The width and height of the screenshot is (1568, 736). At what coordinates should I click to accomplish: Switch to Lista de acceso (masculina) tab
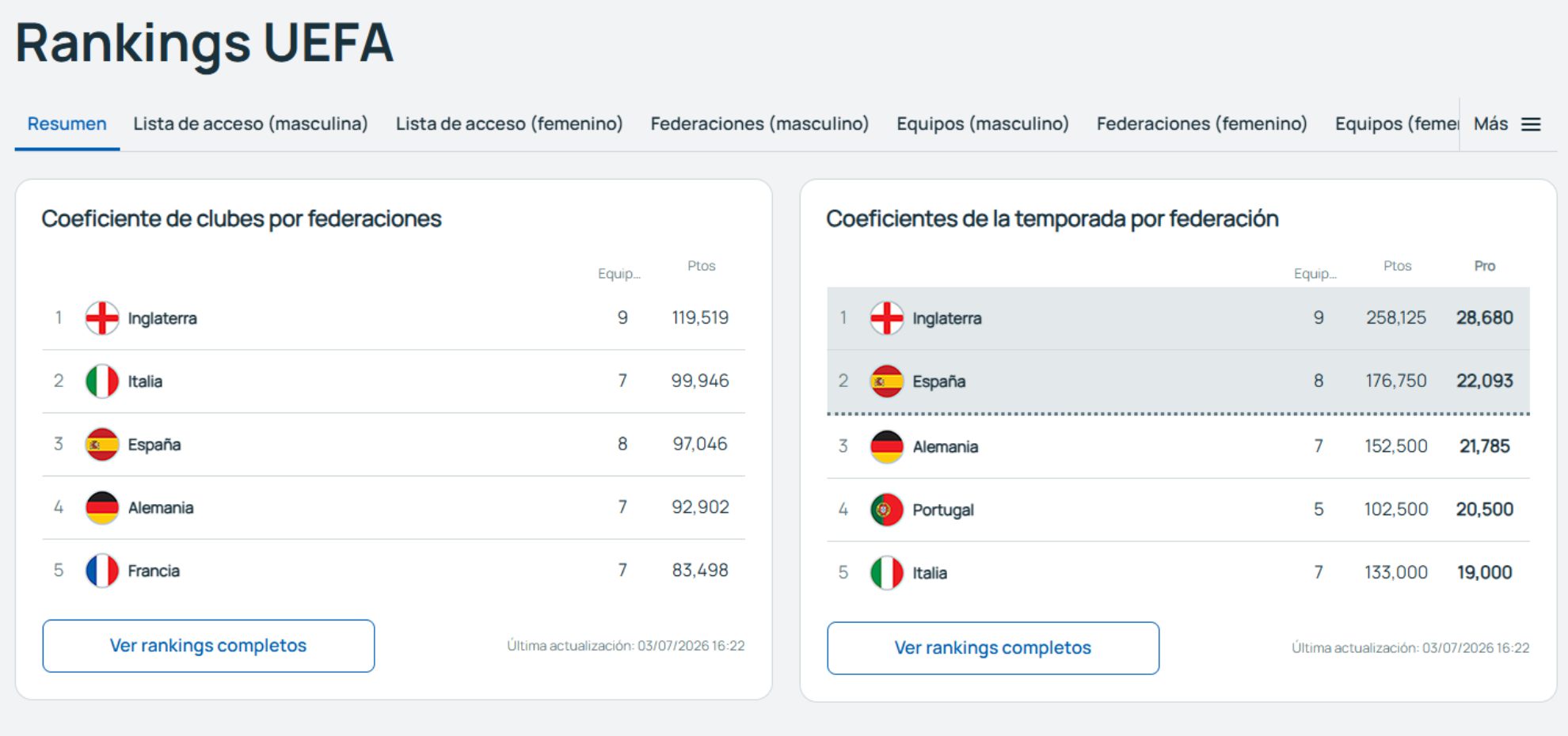250,123
